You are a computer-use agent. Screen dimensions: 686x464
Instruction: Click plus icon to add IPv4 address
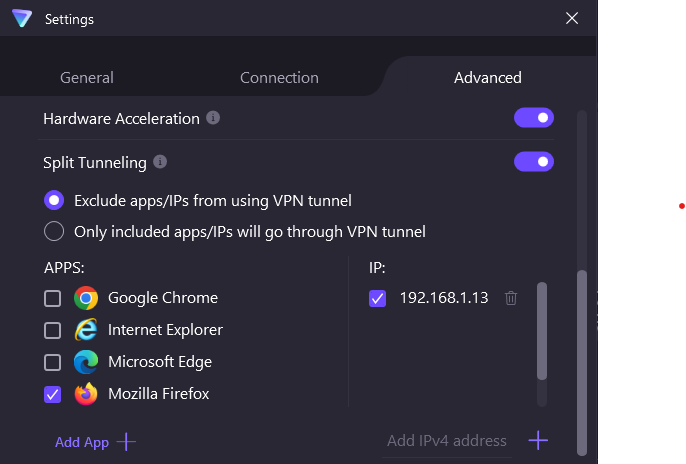(x=538, y=440)
